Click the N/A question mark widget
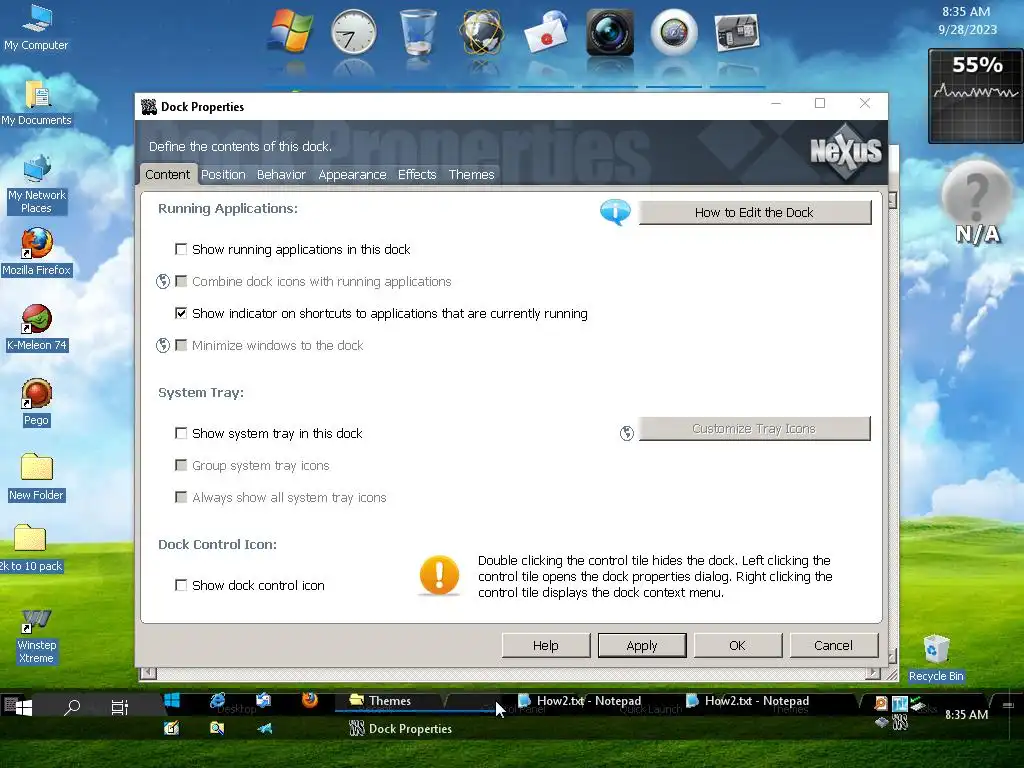The height and width of the screenshot is (768, 1024). [977, 203]
